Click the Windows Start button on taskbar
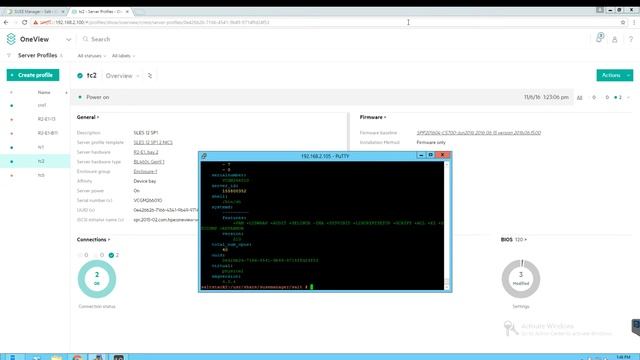640x360 pixels. click(x=13, y=357)
